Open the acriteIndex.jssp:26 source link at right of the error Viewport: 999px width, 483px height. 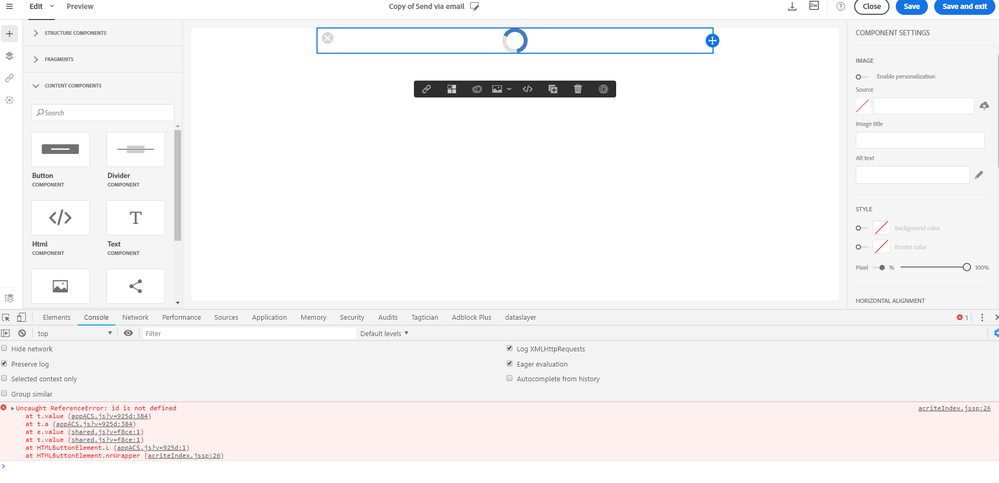coord(954,408)
